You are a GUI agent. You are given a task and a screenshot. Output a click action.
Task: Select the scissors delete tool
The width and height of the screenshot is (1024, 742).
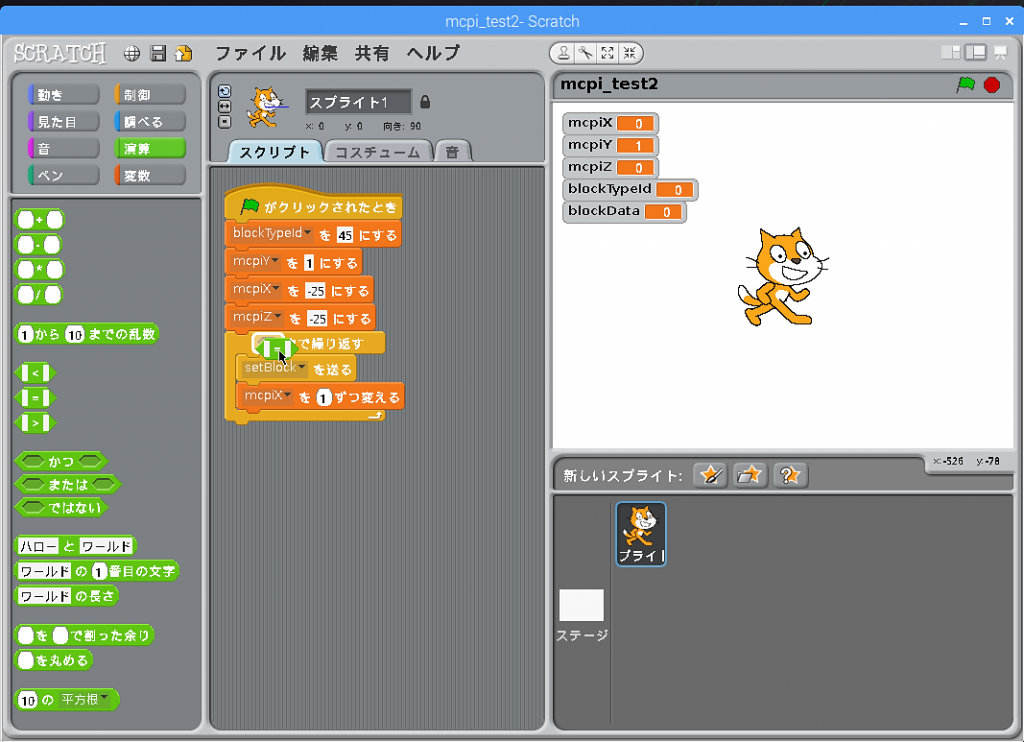point(585,54)
